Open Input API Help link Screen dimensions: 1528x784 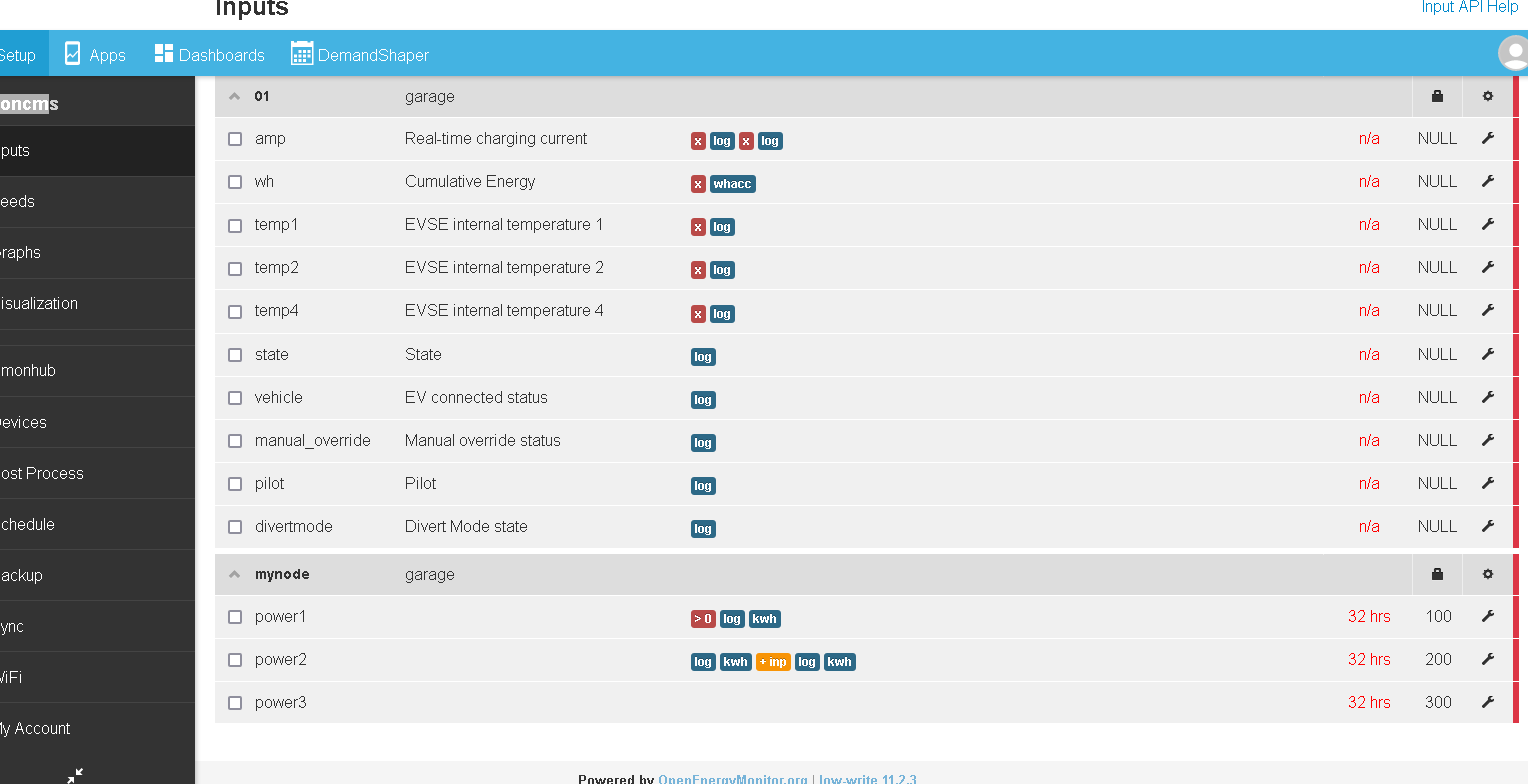click(1470, 7)
